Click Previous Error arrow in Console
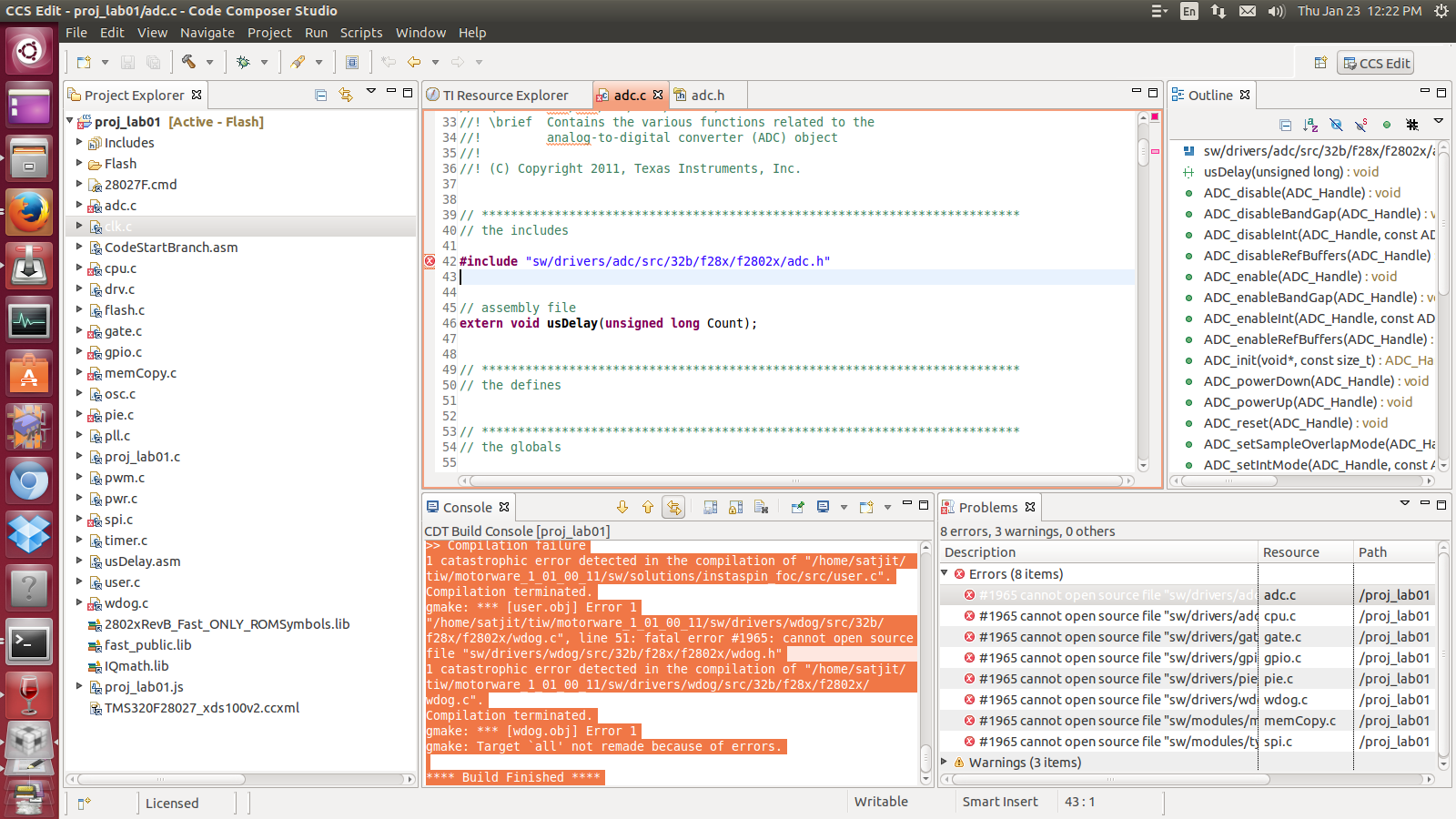 (648, 507)
